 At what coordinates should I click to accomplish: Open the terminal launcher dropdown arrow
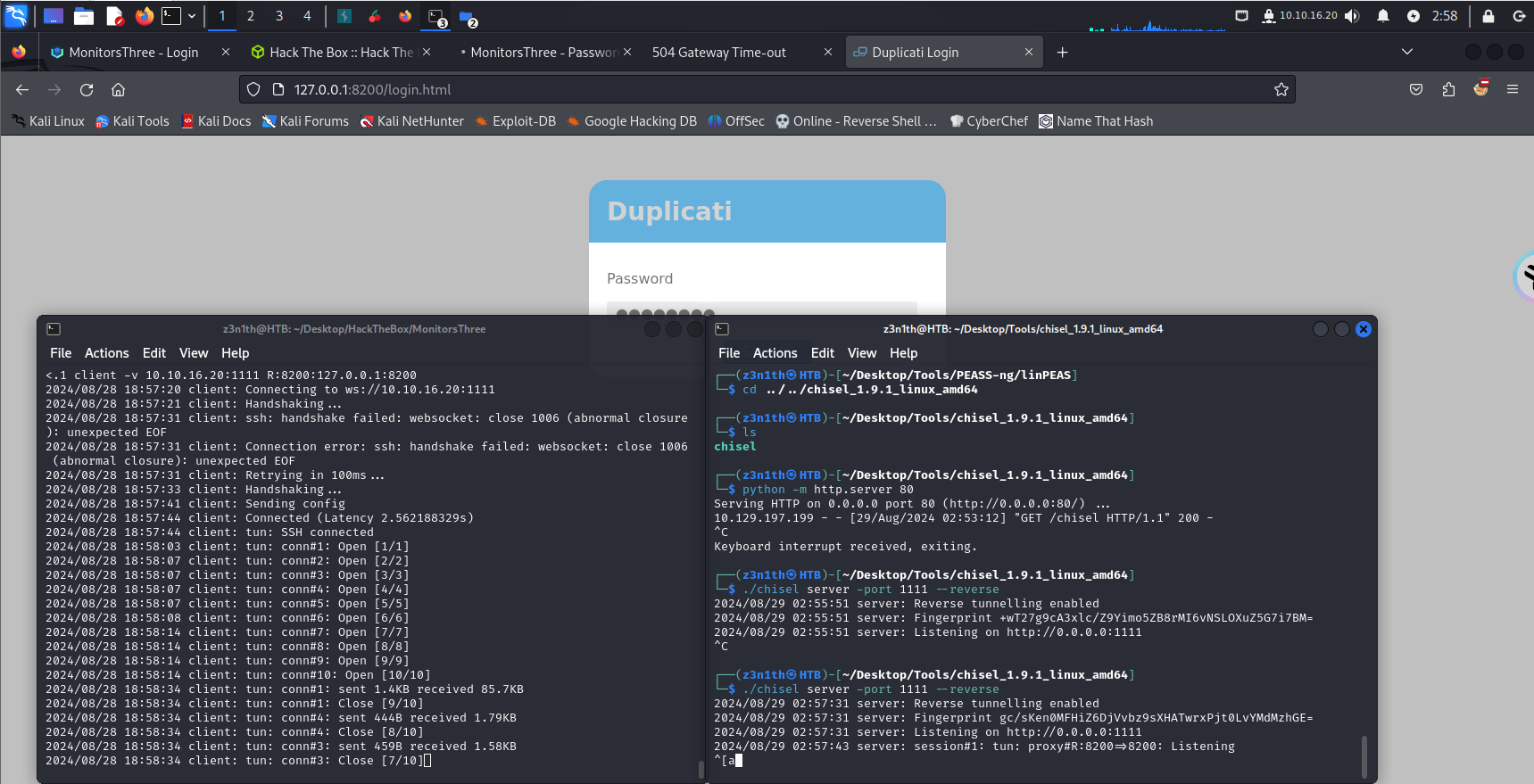point(192,16)
